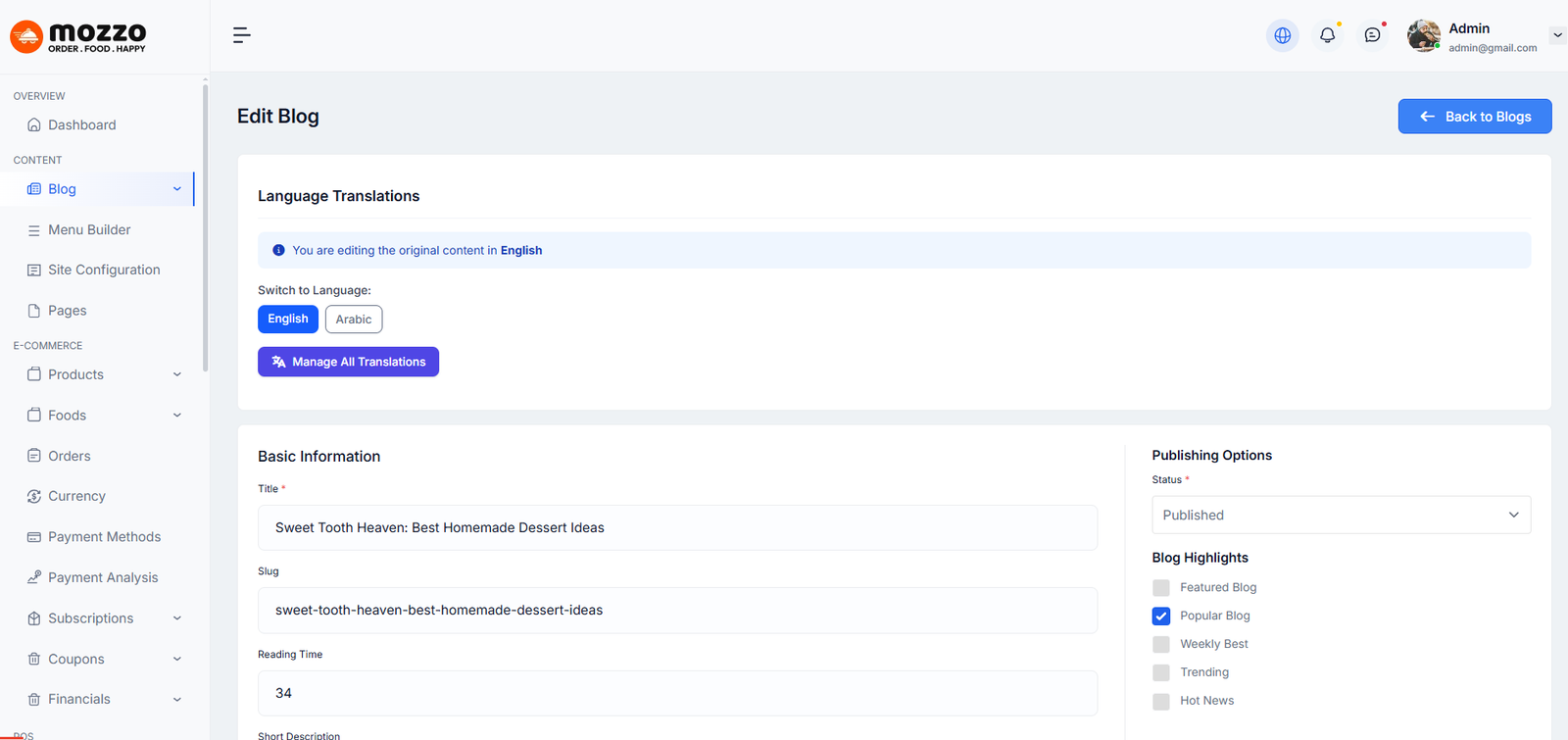1568x740 pixels.
Task: Click the hamburger sidebar toggle icon
Action: pos(241,35)
